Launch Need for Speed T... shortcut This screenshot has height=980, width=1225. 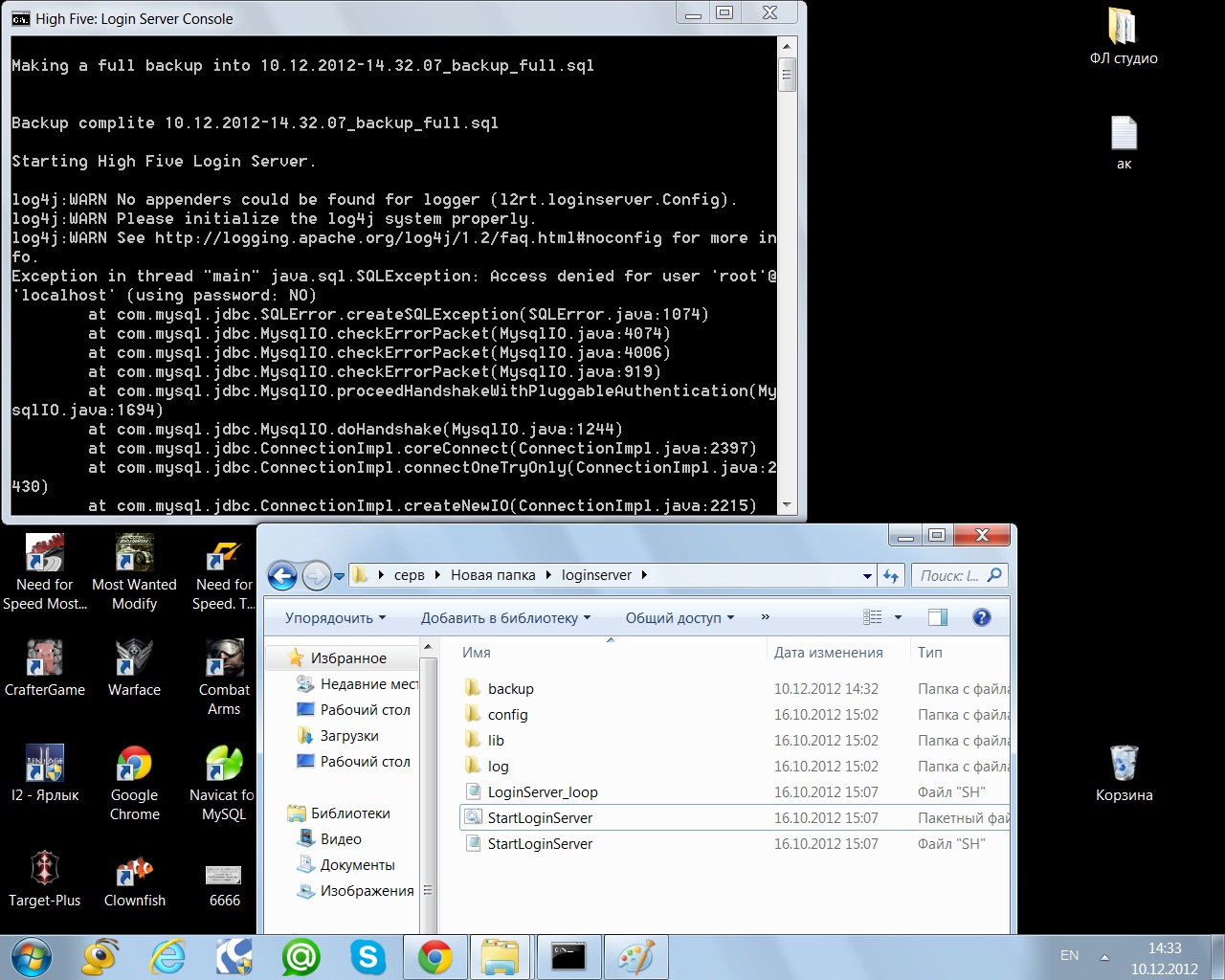224,571
